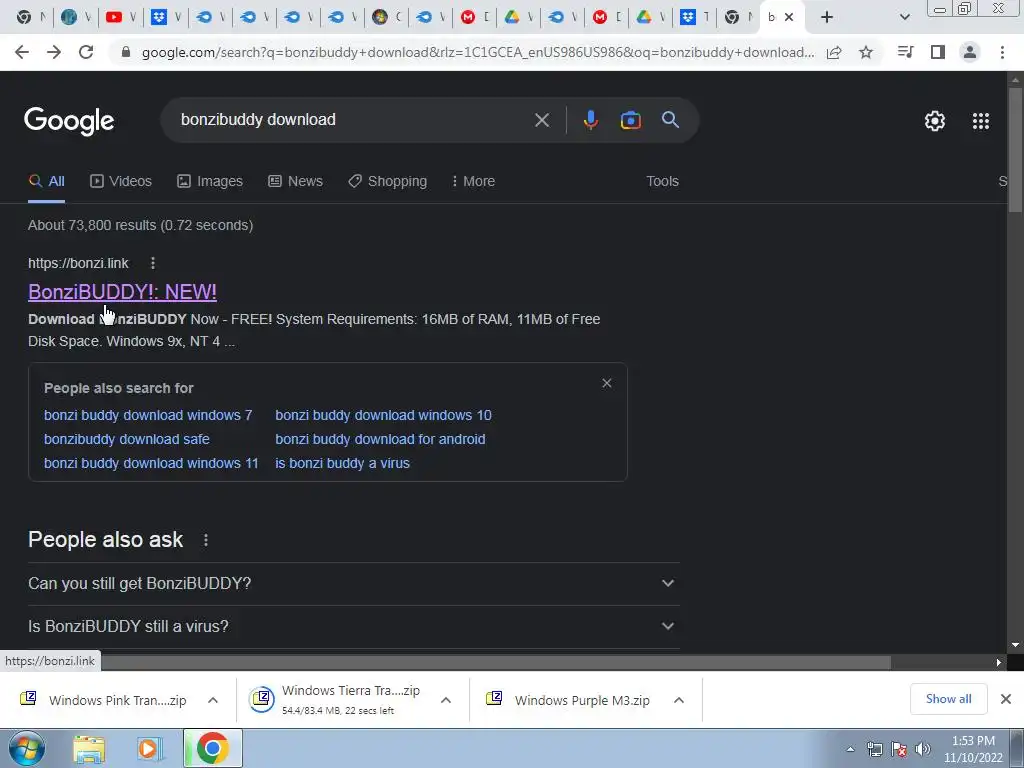Open the Google apps grid
The height and width of the screenshot is (768, 1024).
pos(981,121)
